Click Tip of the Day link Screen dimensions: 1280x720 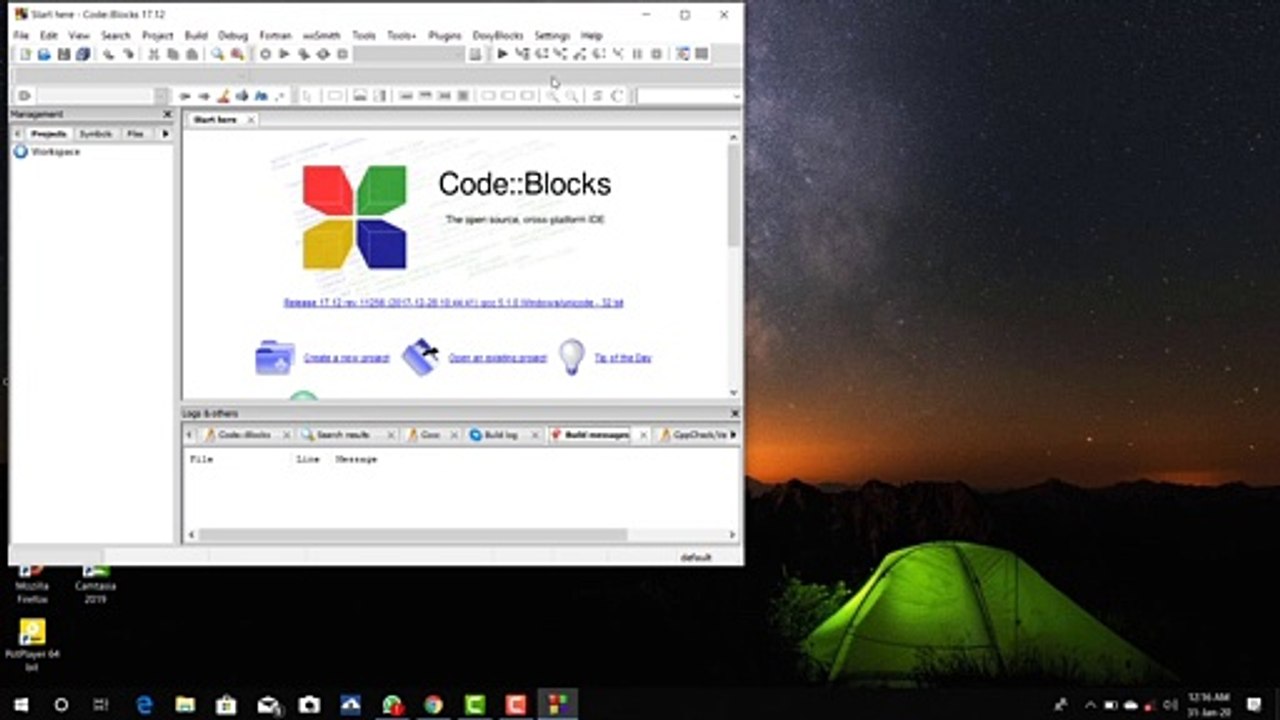(623, 358)
